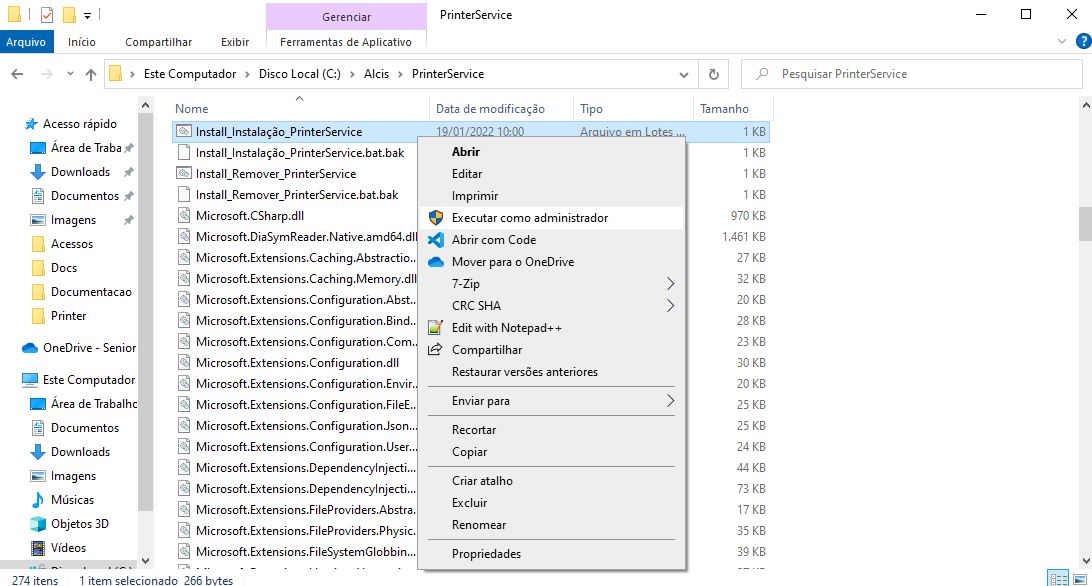The width and height of the screenshot is (1092, 586).
Task: Switch to large icons view at bottom right
Action: (x=1079, y=578)
